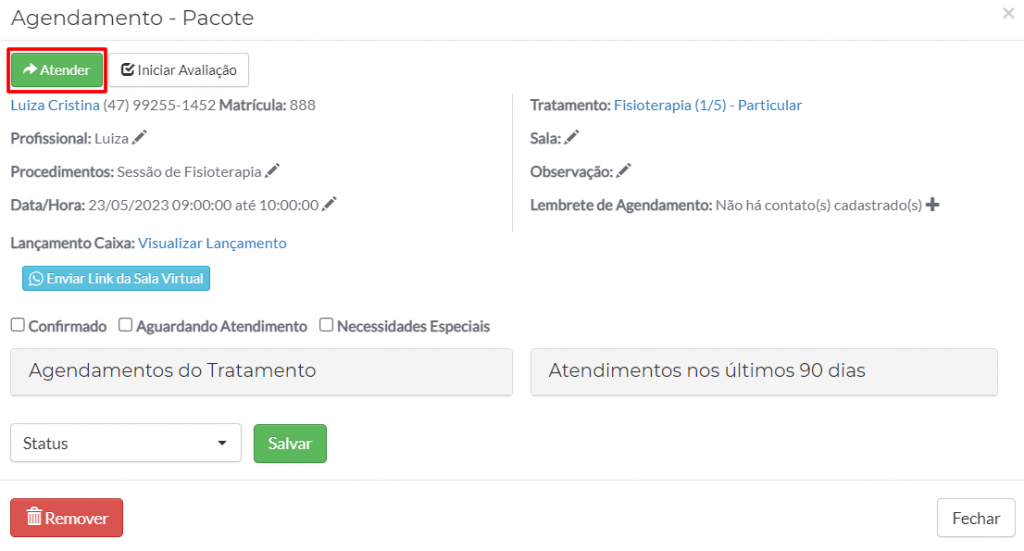1024x551 pixels.
Task: Open the Luiza Cristina patient link
Action: 55,105
